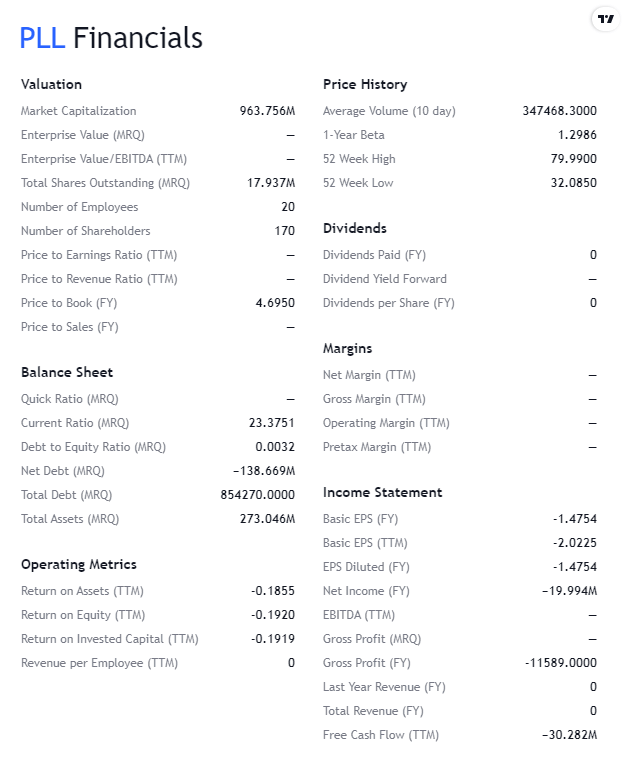This screenshot has width=638, height=770.
Task: Select the 963.756M market cap value
Action: [x=267, y=111]
